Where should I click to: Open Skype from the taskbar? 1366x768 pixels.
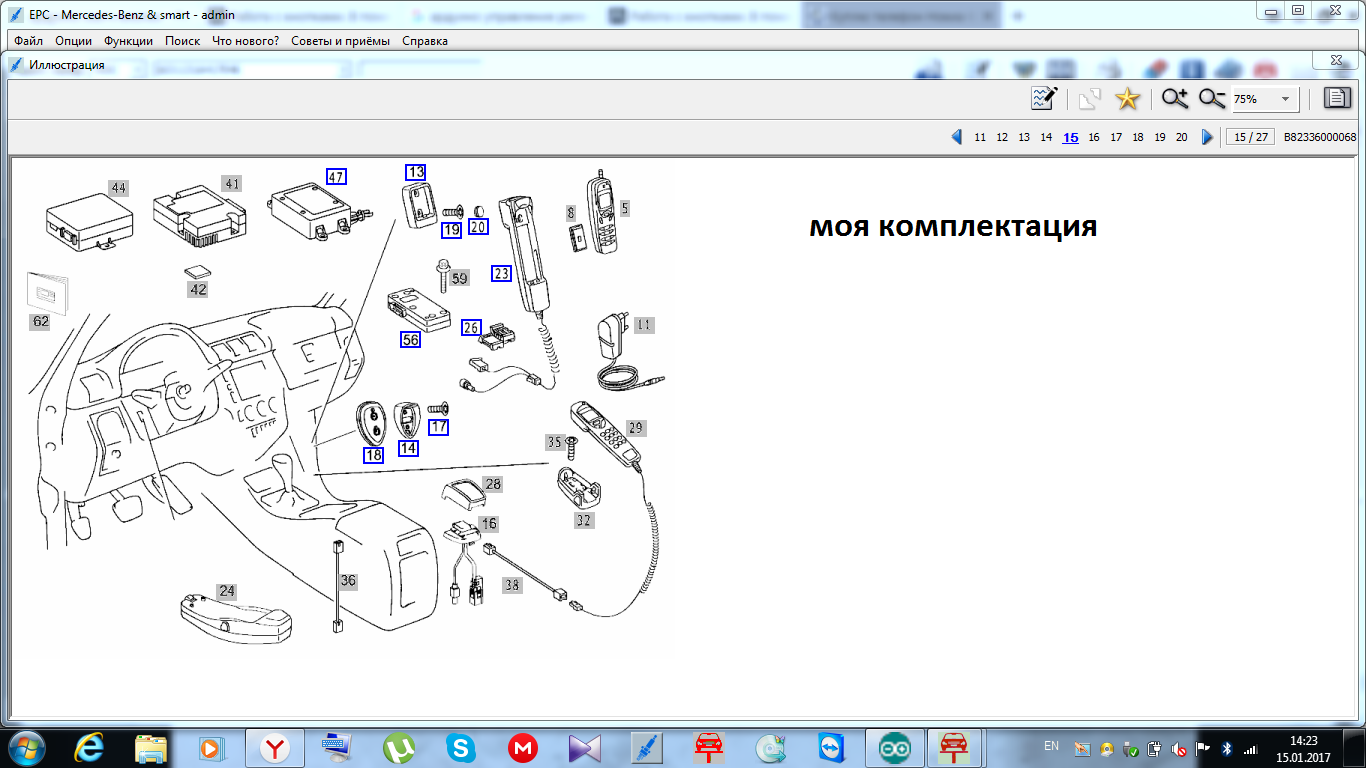(x=460, y=747)
